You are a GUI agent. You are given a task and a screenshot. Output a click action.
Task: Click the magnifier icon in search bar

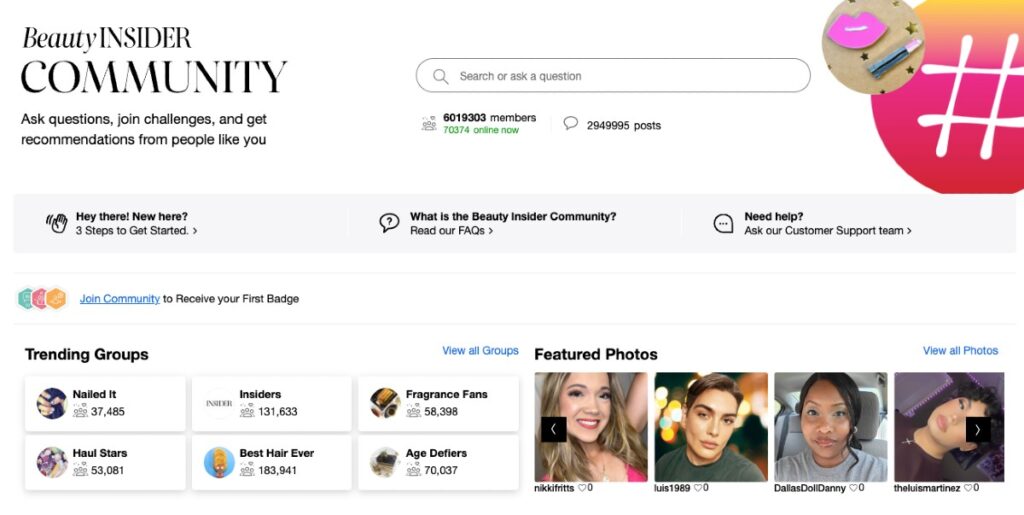click(x=441, y=76)
